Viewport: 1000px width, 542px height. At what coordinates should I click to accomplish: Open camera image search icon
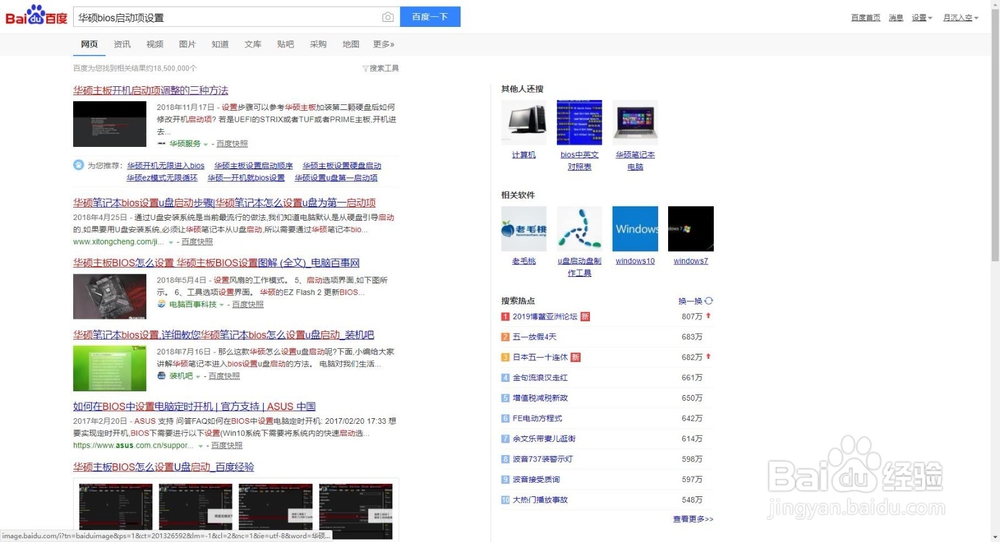(x=388, y=17)
